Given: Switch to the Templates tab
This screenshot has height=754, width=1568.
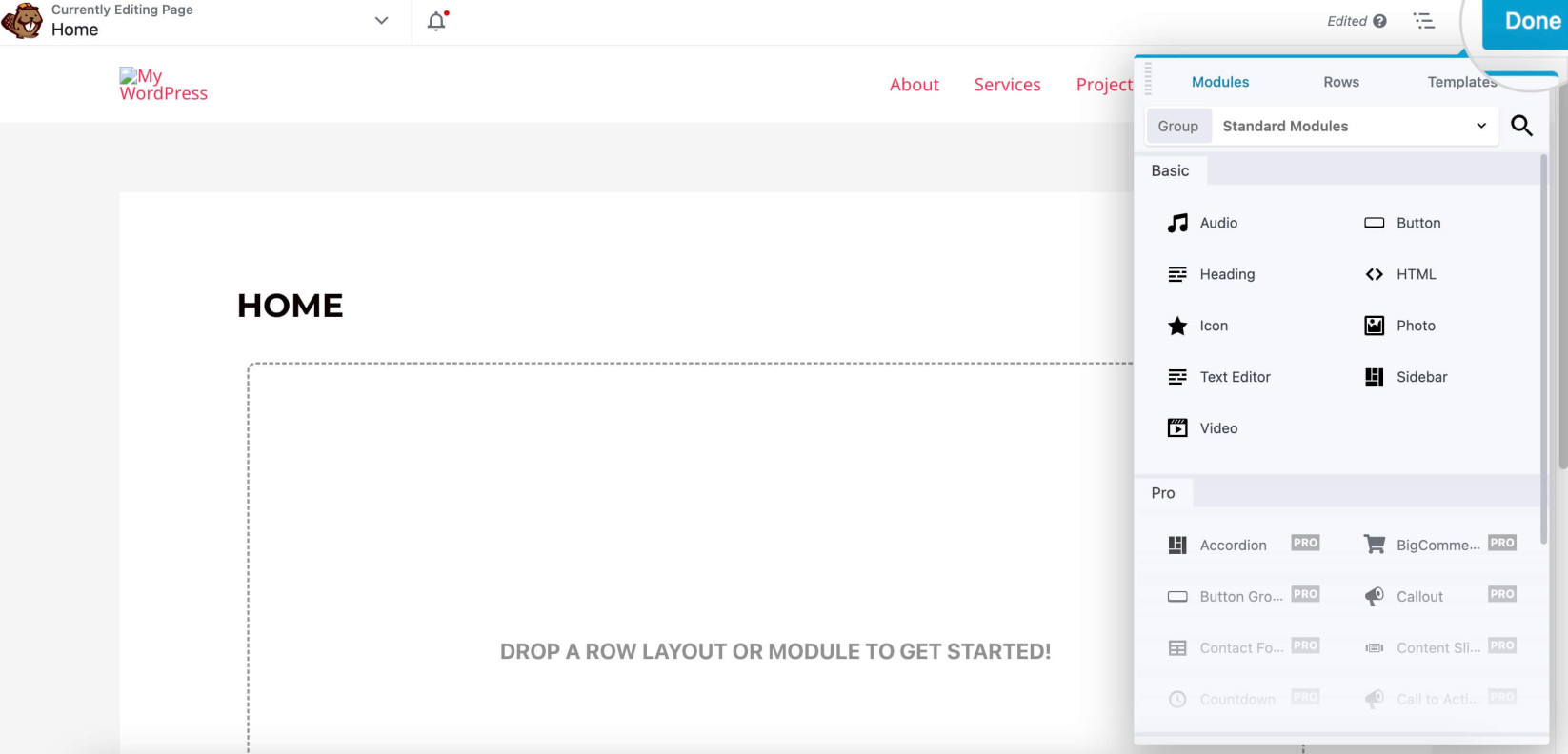Looking at the screenshot, I should pyautogui.click(x=1462, y=82).
